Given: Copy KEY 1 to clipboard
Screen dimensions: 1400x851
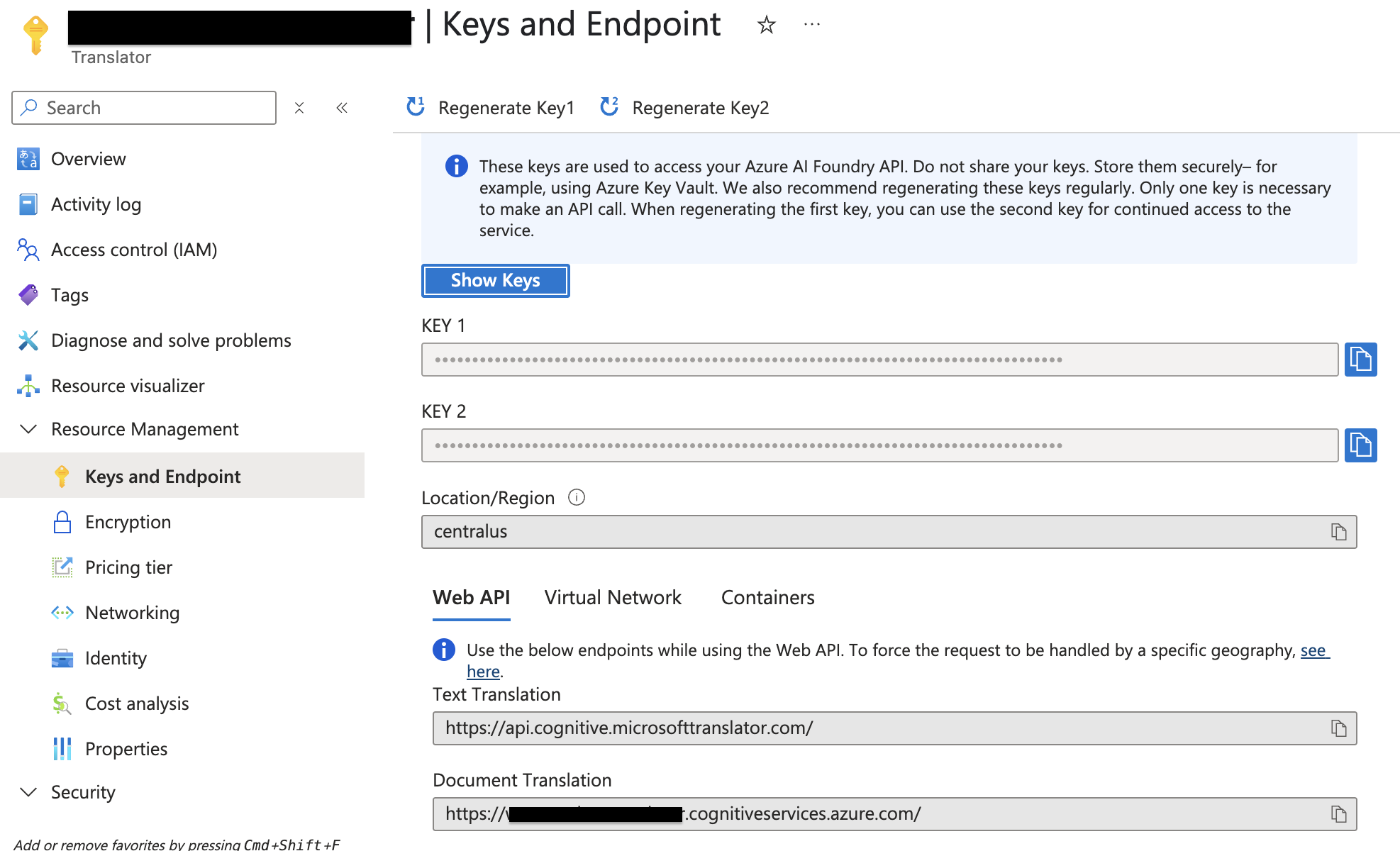Looking at the screenshot, I should [x=1360, y=360].
